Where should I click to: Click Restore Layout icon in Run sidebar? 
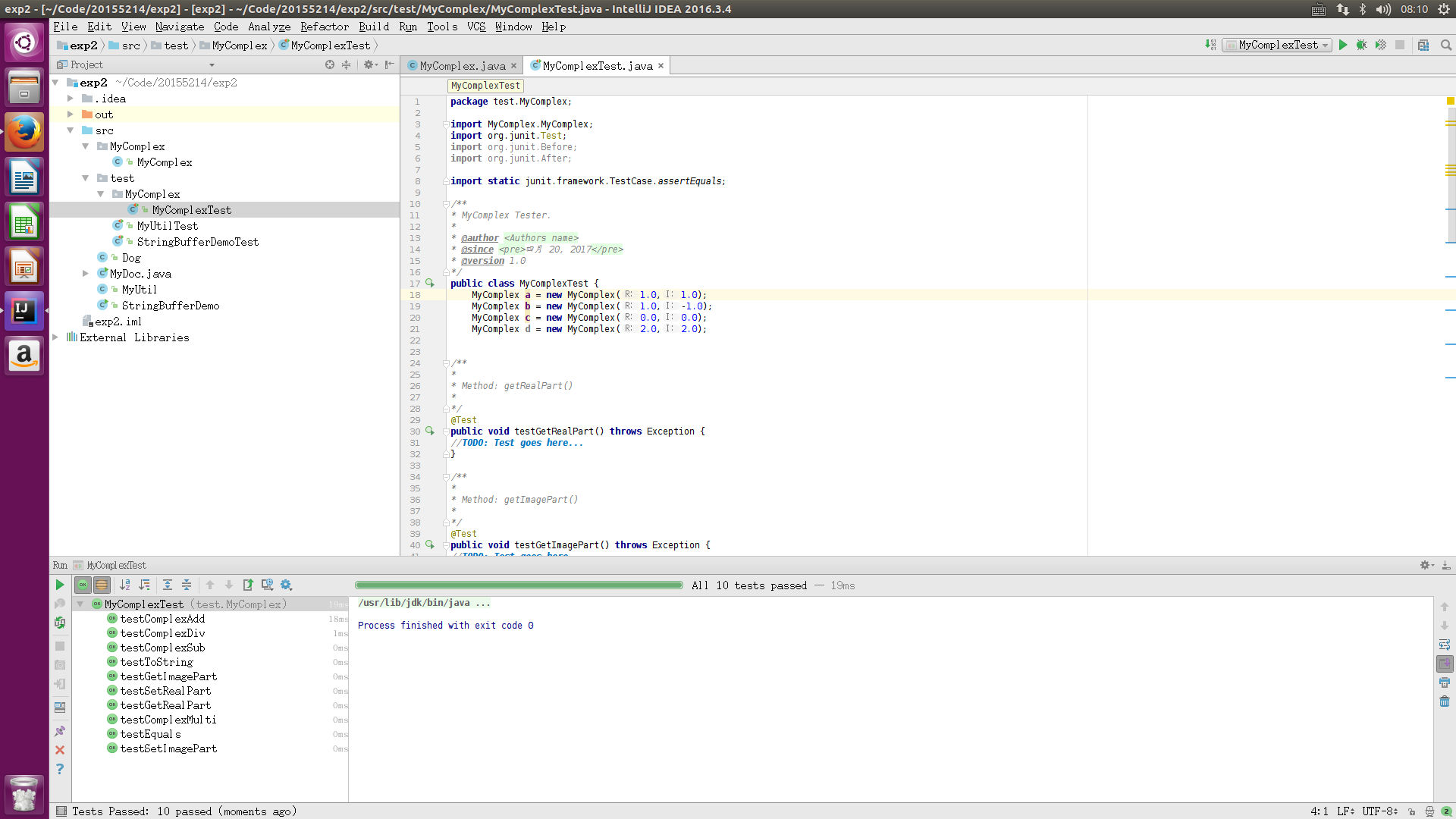click(60, 707)
